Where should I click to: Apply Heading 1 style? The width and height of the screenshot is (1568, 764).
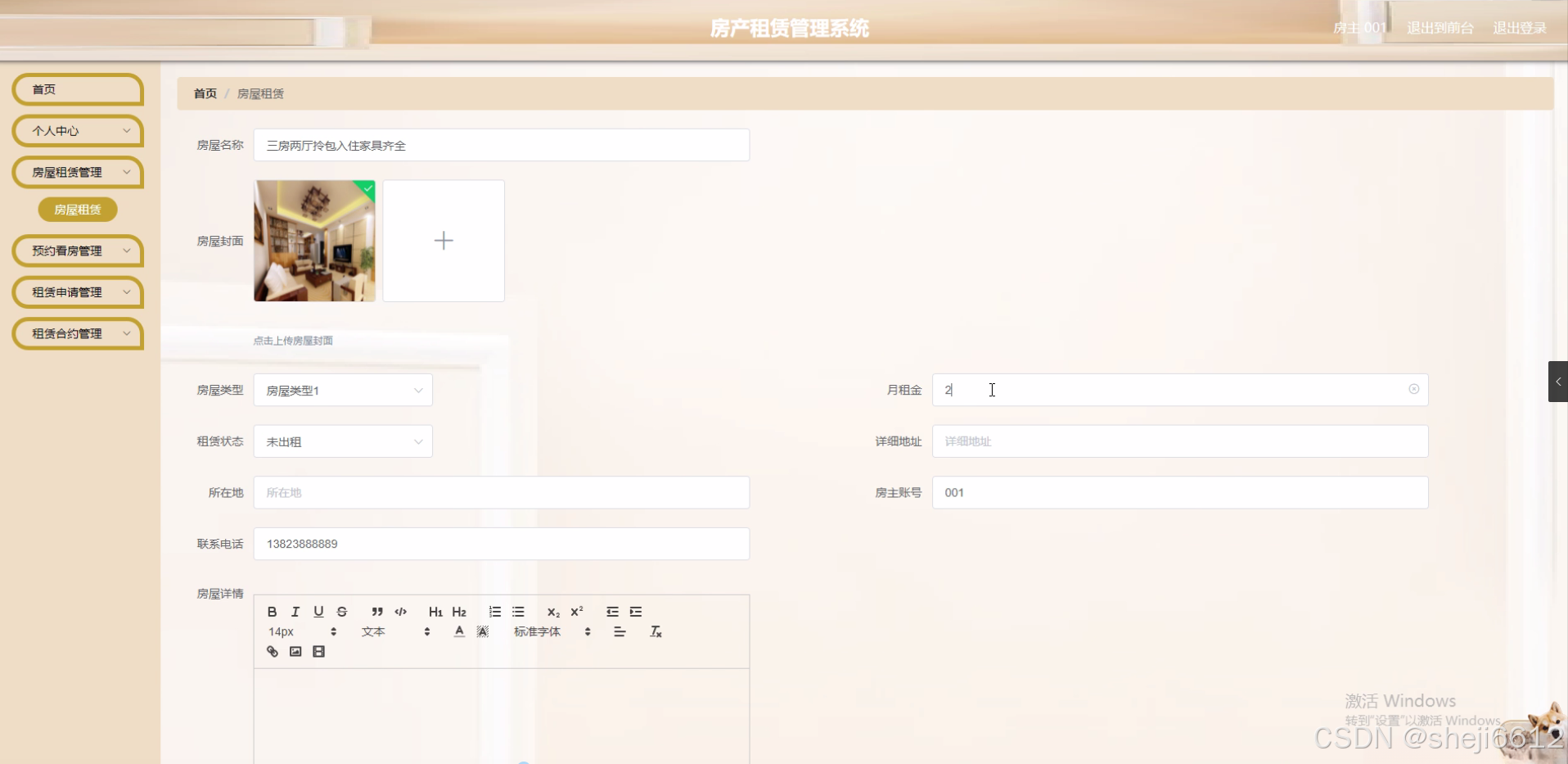point(435,611)
